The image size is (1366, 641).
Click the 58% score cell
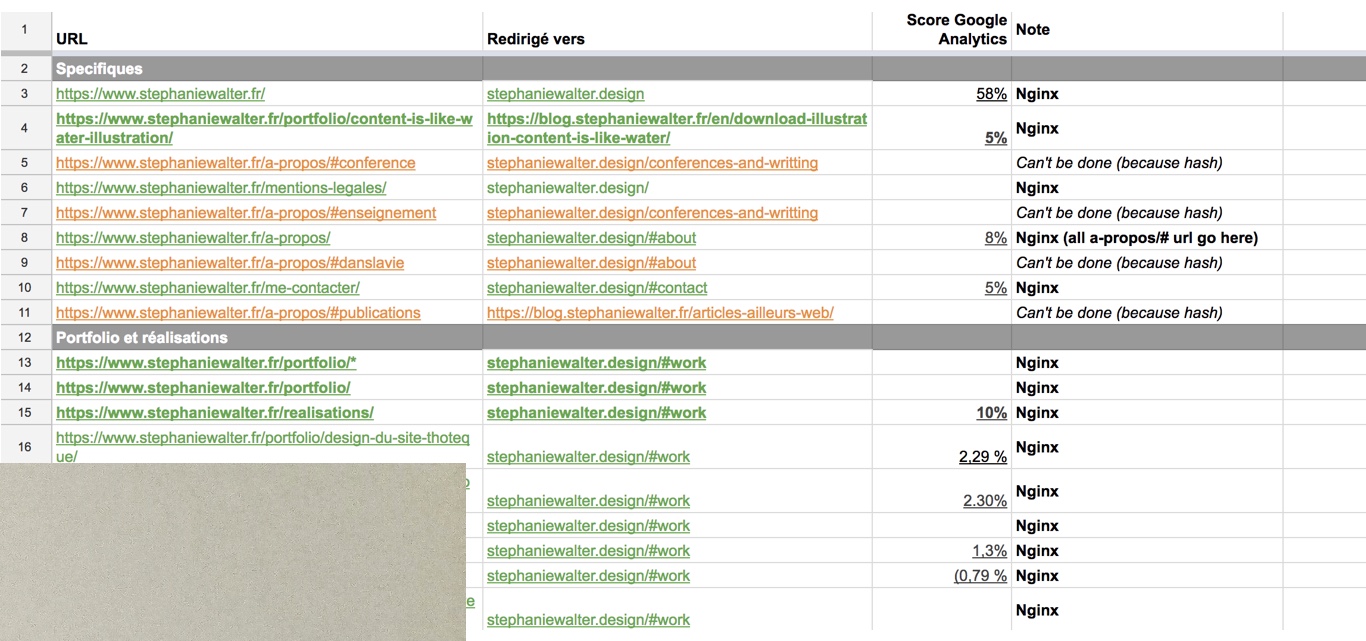click(990, 94)
